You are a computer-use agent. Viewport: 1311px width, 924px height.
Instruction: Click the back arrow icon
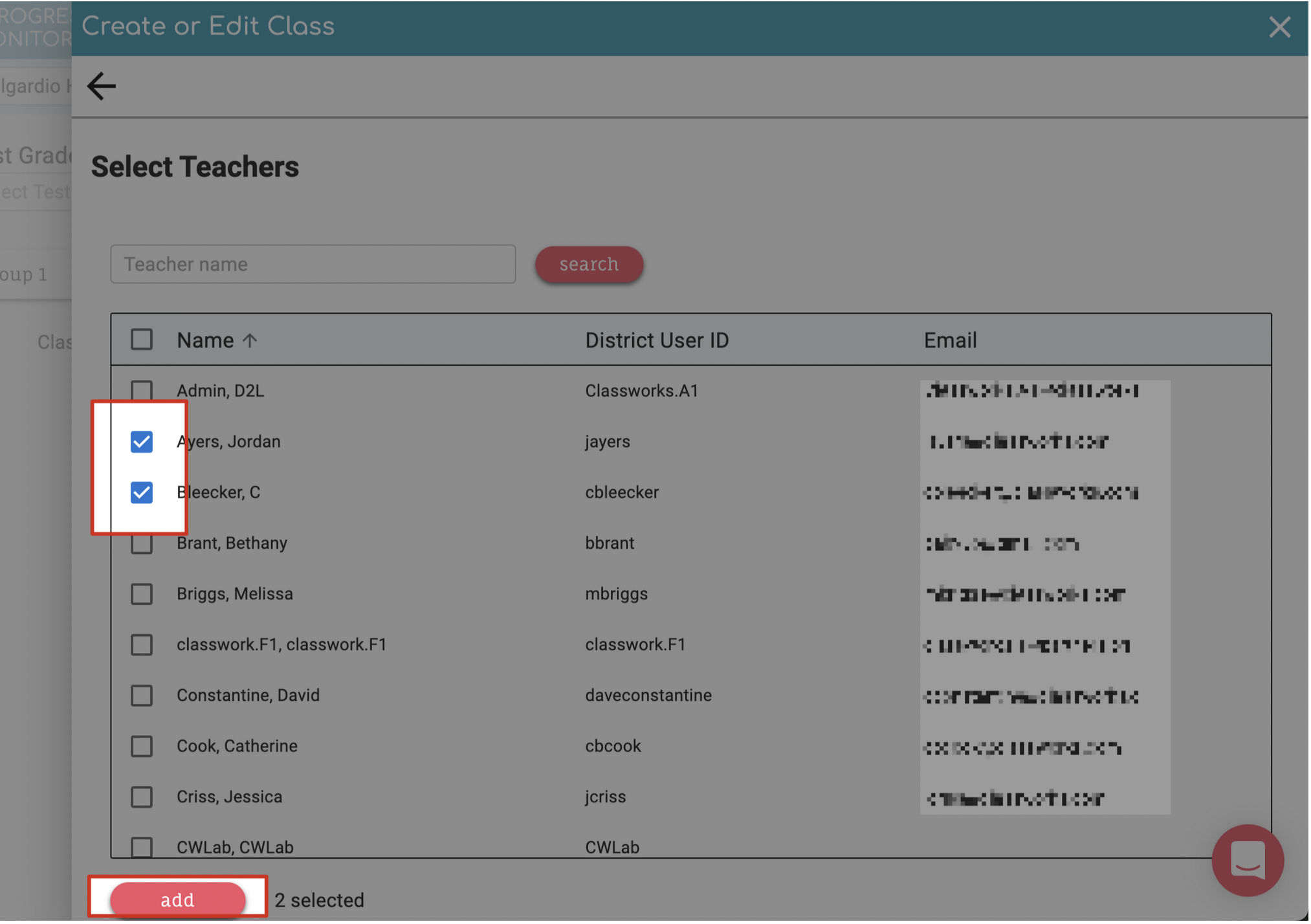pos(102,86)
